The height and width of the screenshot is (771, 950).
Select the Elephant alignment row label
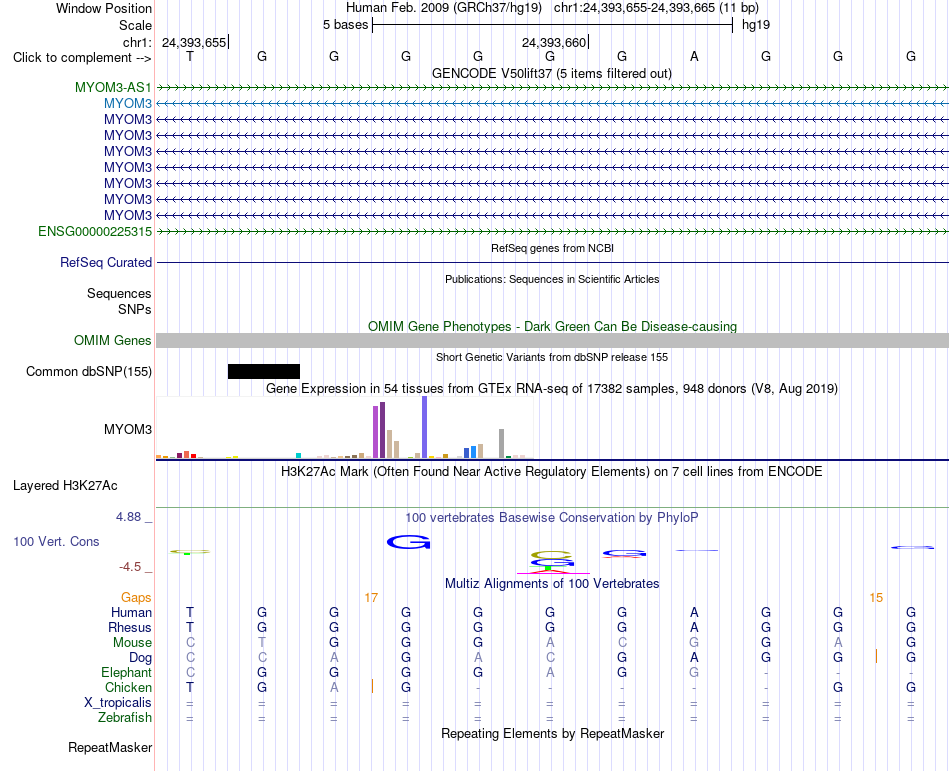[127, 672]
